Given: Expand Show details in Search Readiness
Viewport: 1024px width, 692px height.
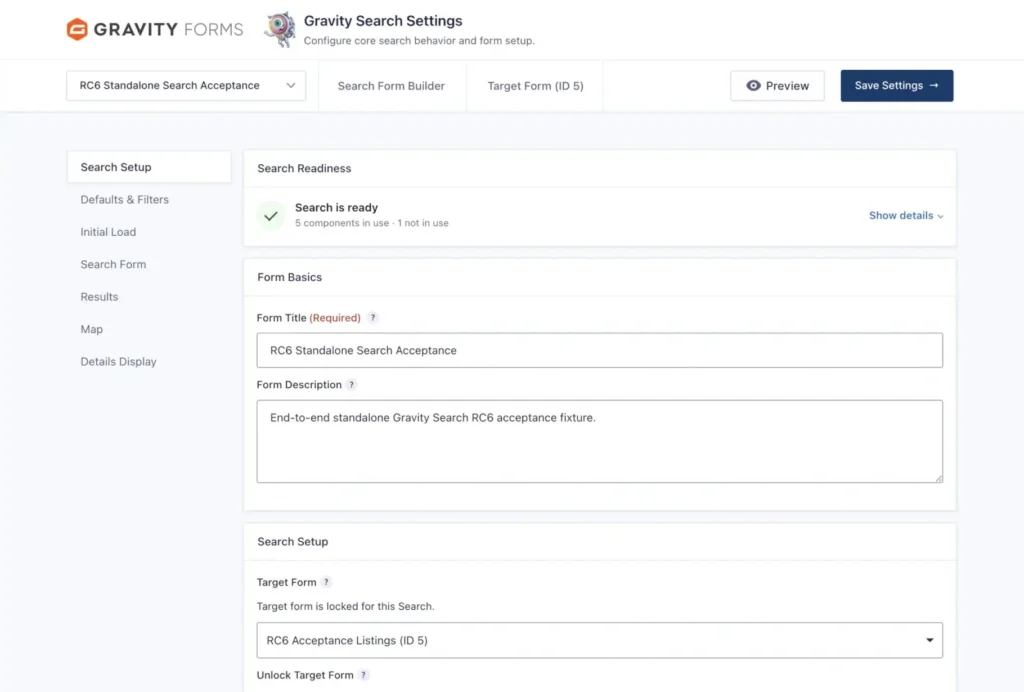Looking at the screenshot, I should click(x=906, y=215).
